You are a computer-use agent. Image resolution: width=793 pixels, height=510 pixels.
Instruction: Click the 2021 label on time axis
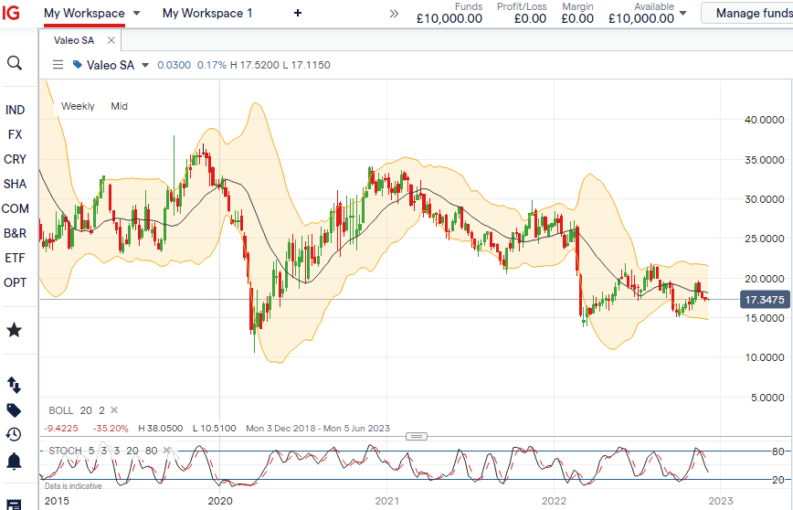[x=387, y=501]
